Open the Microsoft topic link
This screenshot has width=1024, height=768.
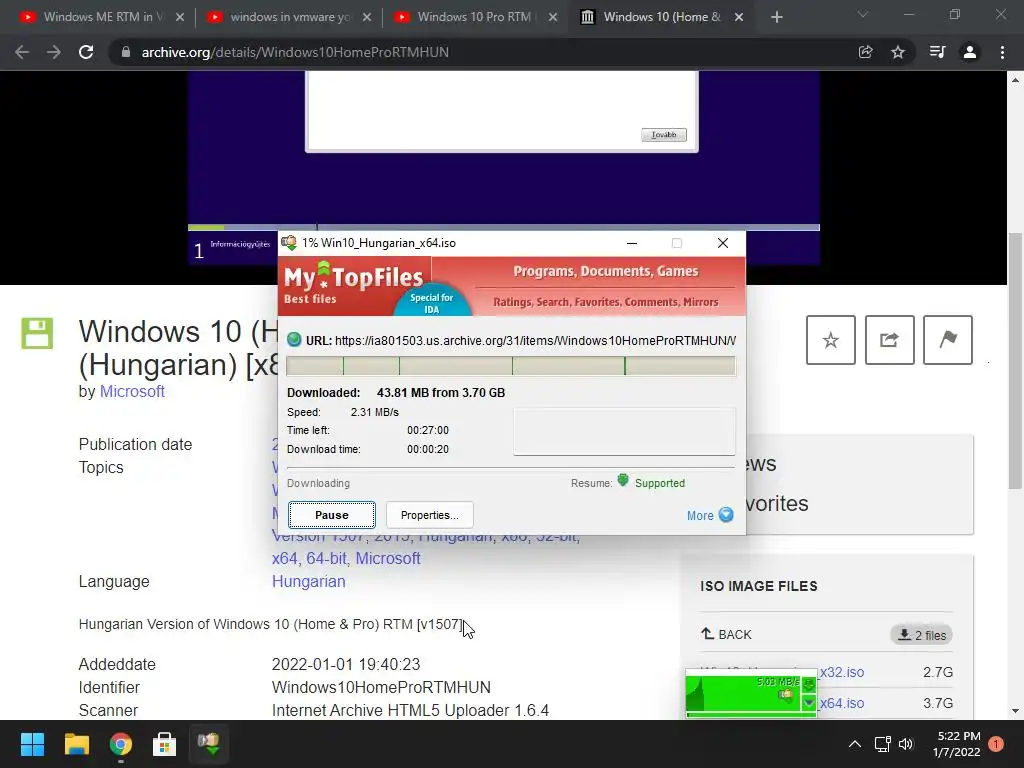click(x=388, y=558)
